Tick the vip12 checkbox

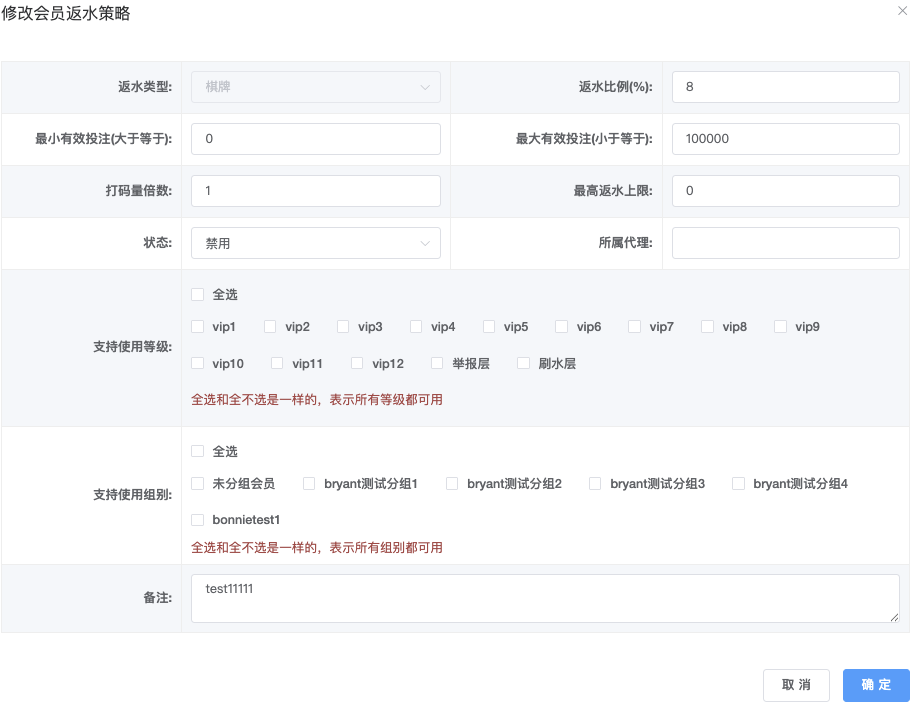tap(358, 364)
